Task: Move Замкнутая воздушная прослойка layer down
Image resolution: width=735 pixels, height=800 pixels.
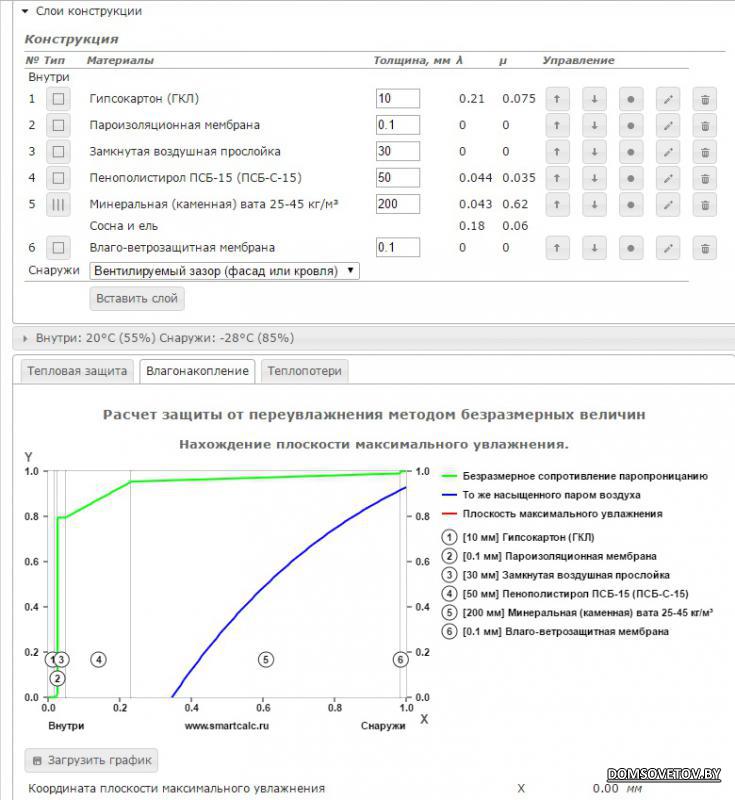Action: click(x=594, y=152)
